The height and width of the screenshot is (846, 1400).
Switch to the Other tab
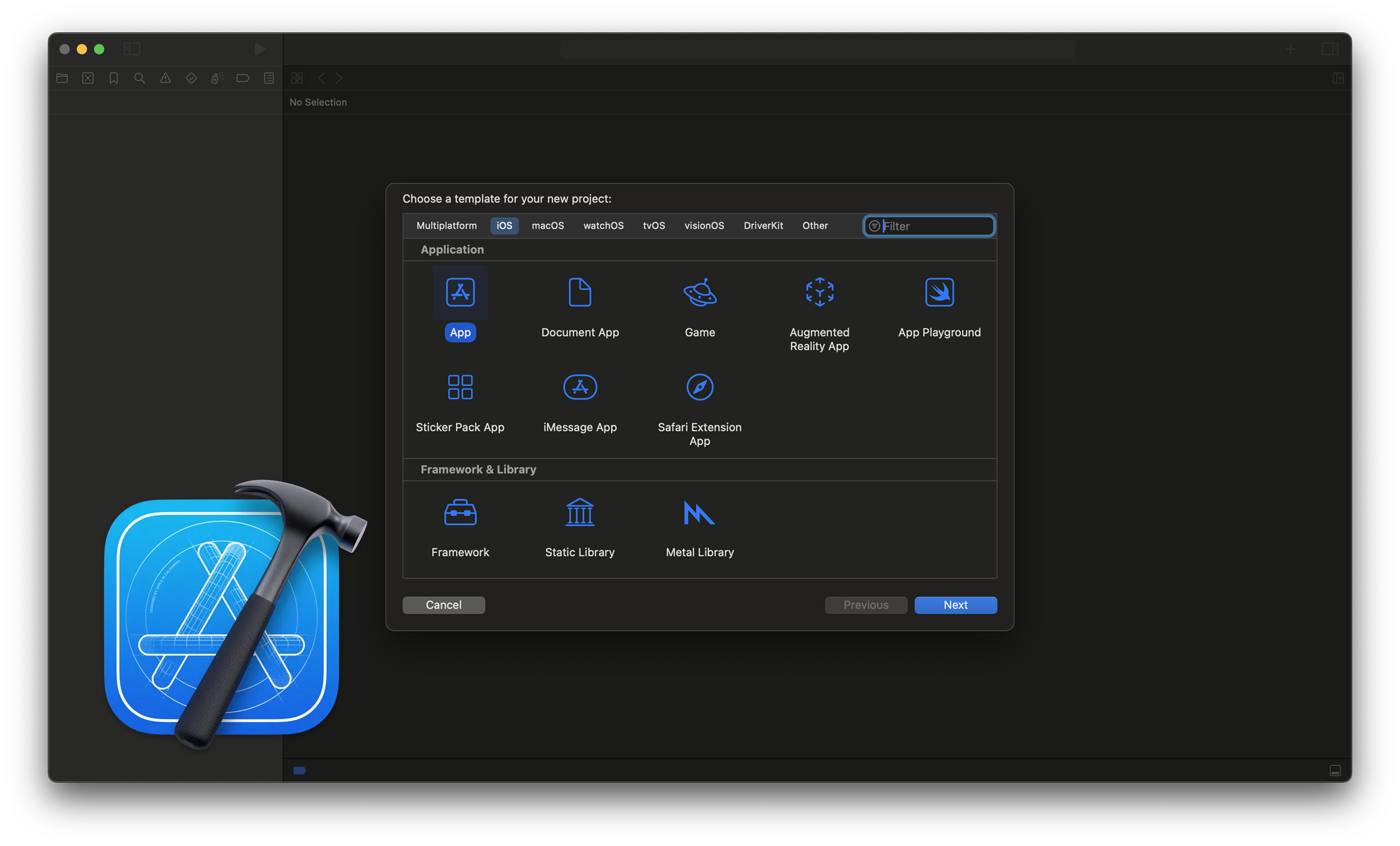pos(815,226)
